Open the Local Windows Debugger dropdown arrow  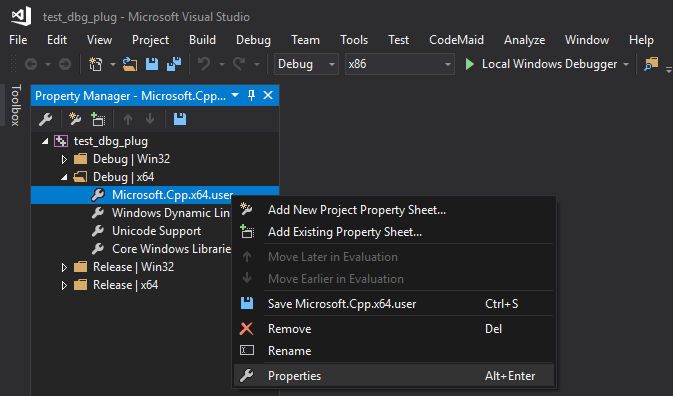pos(626,64)
